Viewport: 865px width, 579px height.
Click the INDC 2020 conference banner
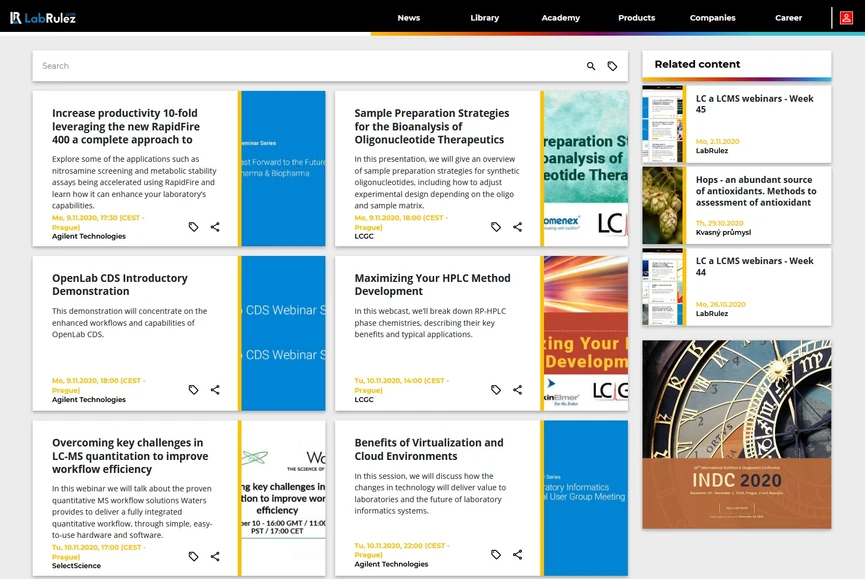pyautogui.click(x=736, y=434)
